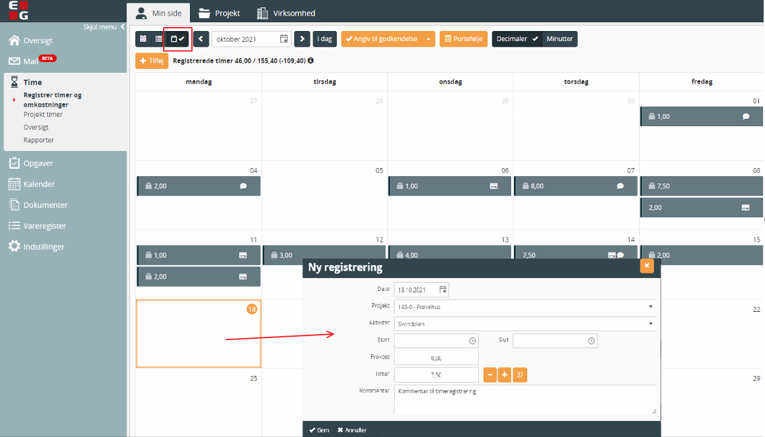765x437 pixels.
Task: Expand the Projekt dropdown
Action: pyautogui.click(x=651, y=307)
